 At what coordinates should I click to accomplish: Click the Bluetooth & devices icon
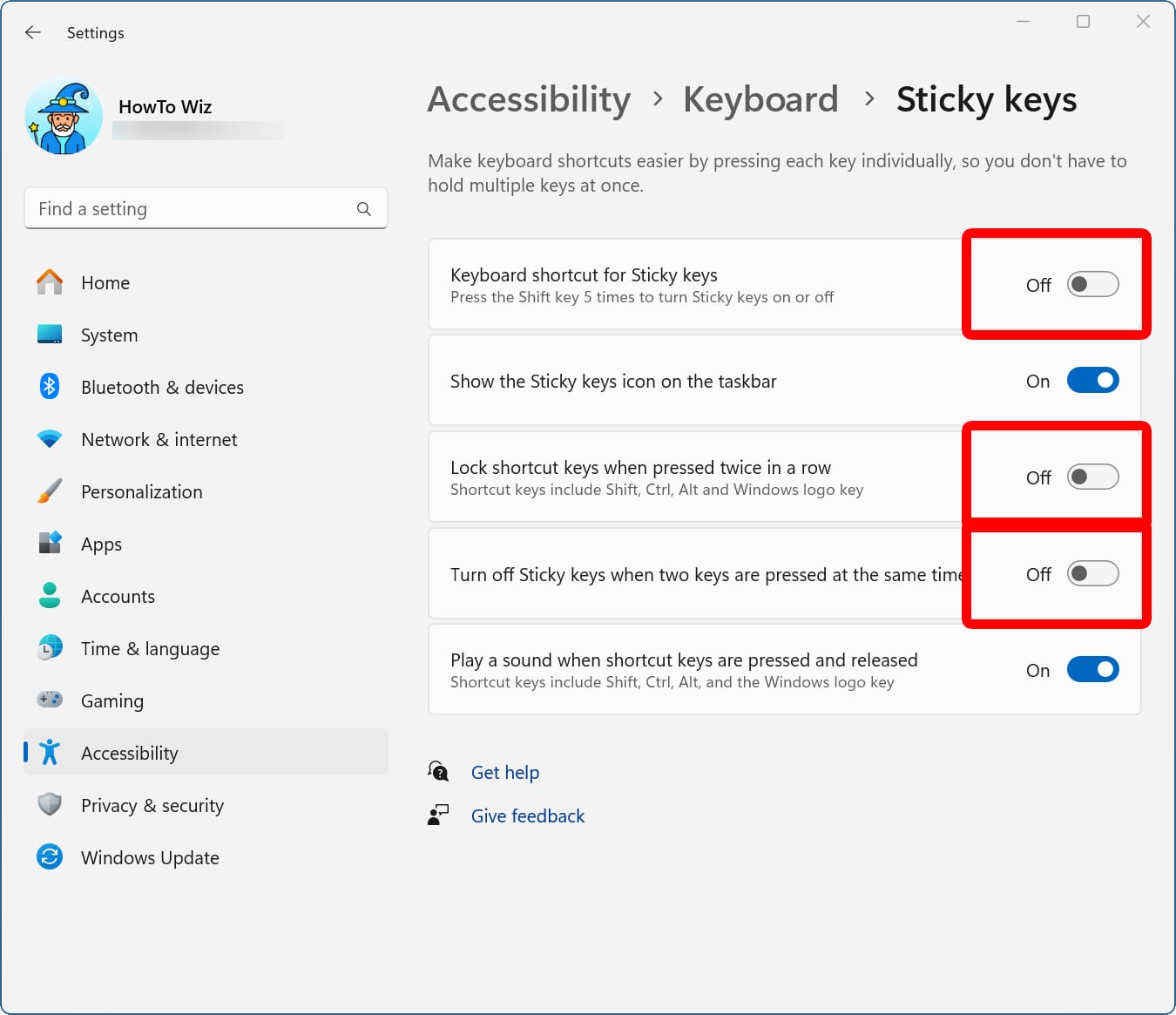[50, 386]
